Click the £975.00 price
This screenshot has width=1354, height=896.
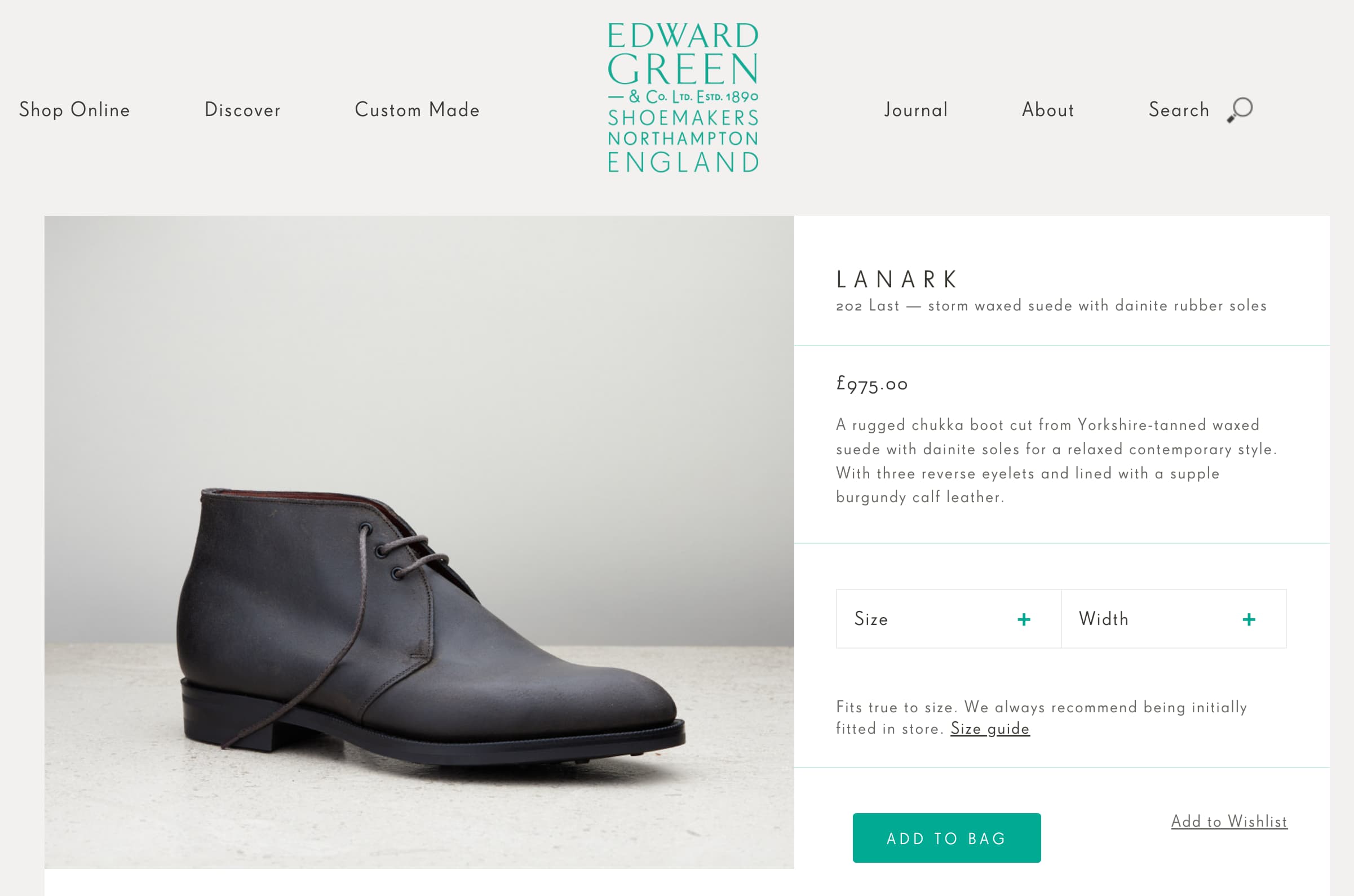[x=871, y=384]
